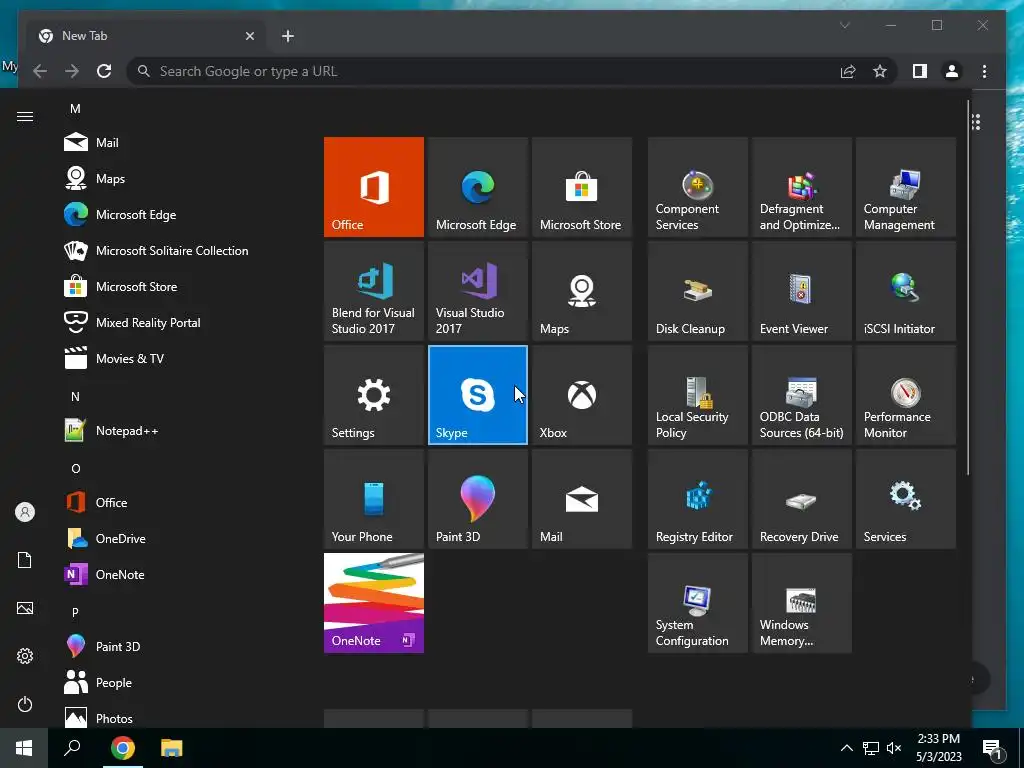Open the Event Viewer tile

(801, 291)
